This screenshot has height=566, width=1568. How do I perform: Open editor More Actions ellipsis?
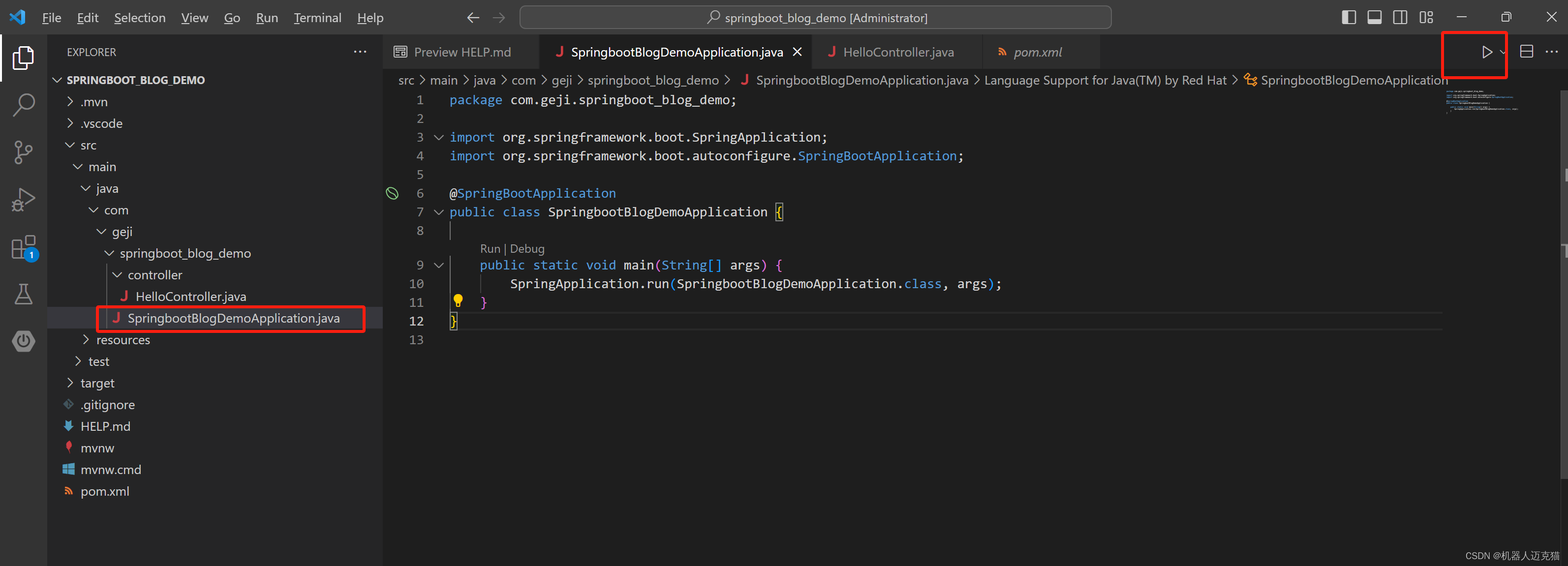(1552, 52)
